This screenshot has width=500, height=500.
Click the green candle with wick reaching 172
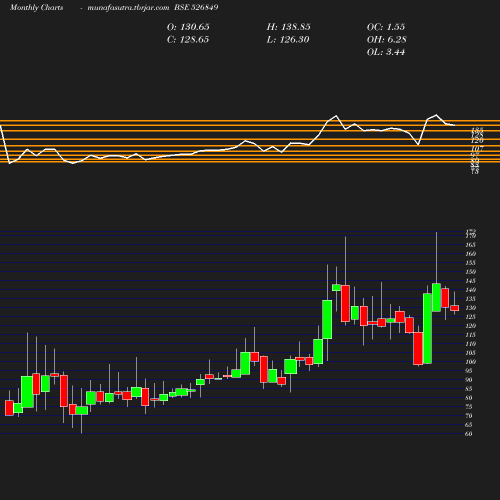coord(436,298)
